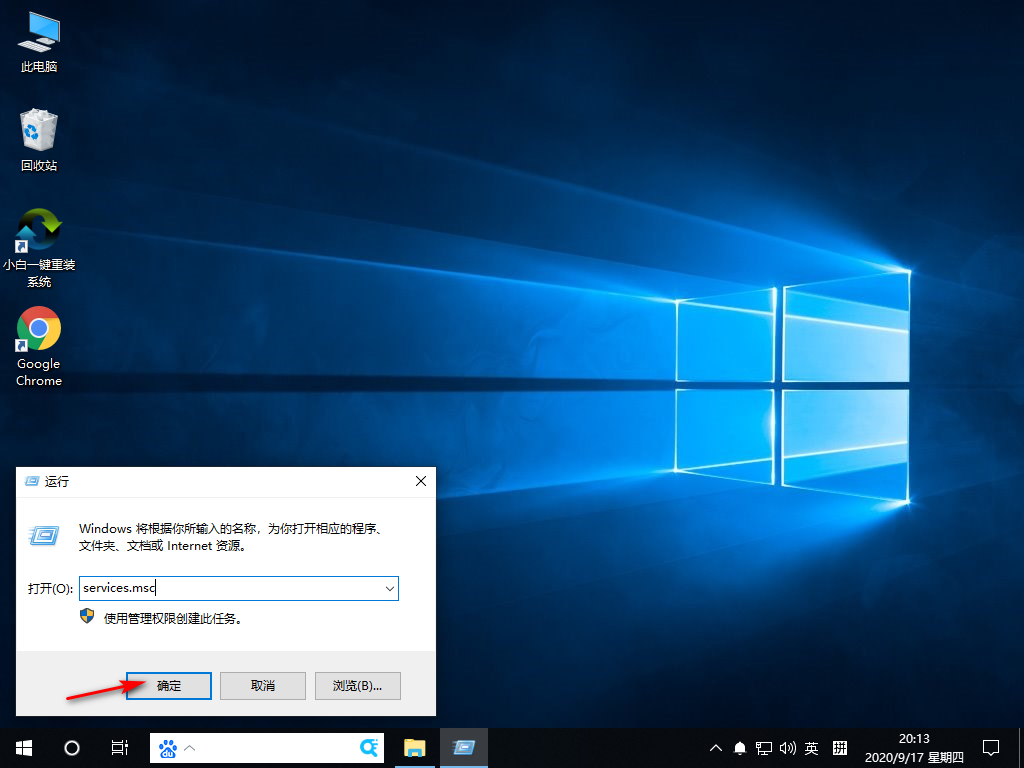Screen dimensions: 1024x768
Task: Close the 运行 dialog window
Action: coord(421,481)
